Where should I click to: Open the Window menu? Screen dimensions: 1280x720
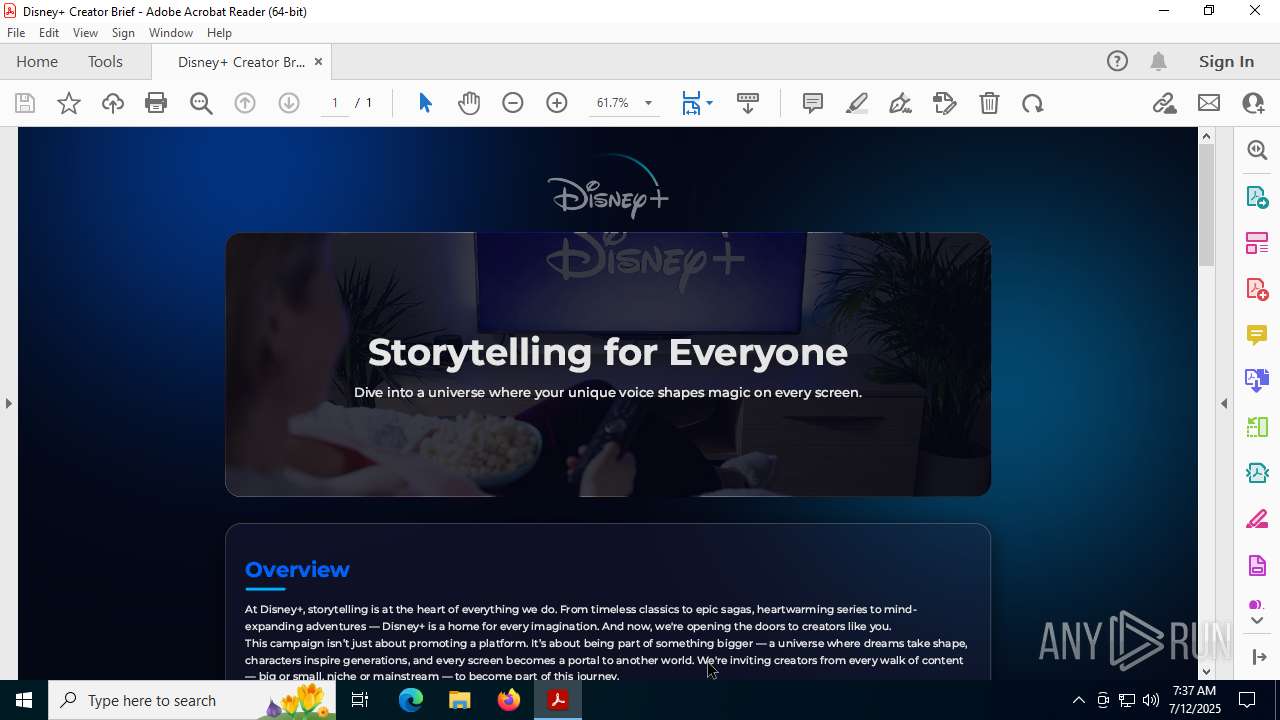[171, 33]
